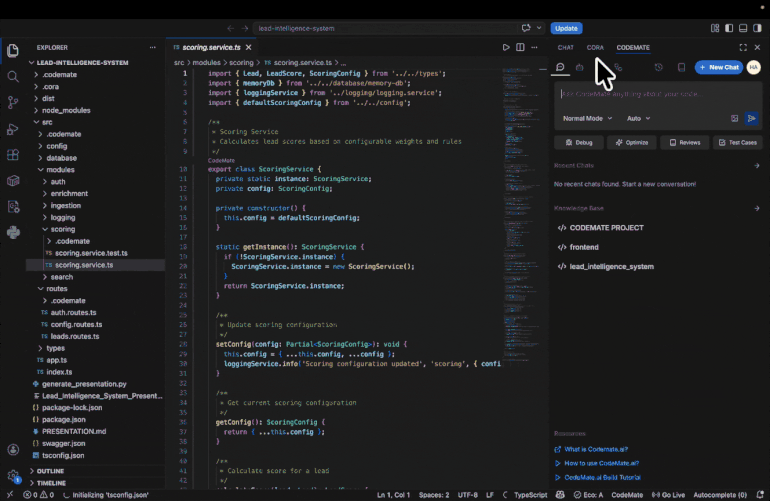Open Explorer Views and More Actions menu
This screenshot has height=501, width=770.
click(153, 48)
